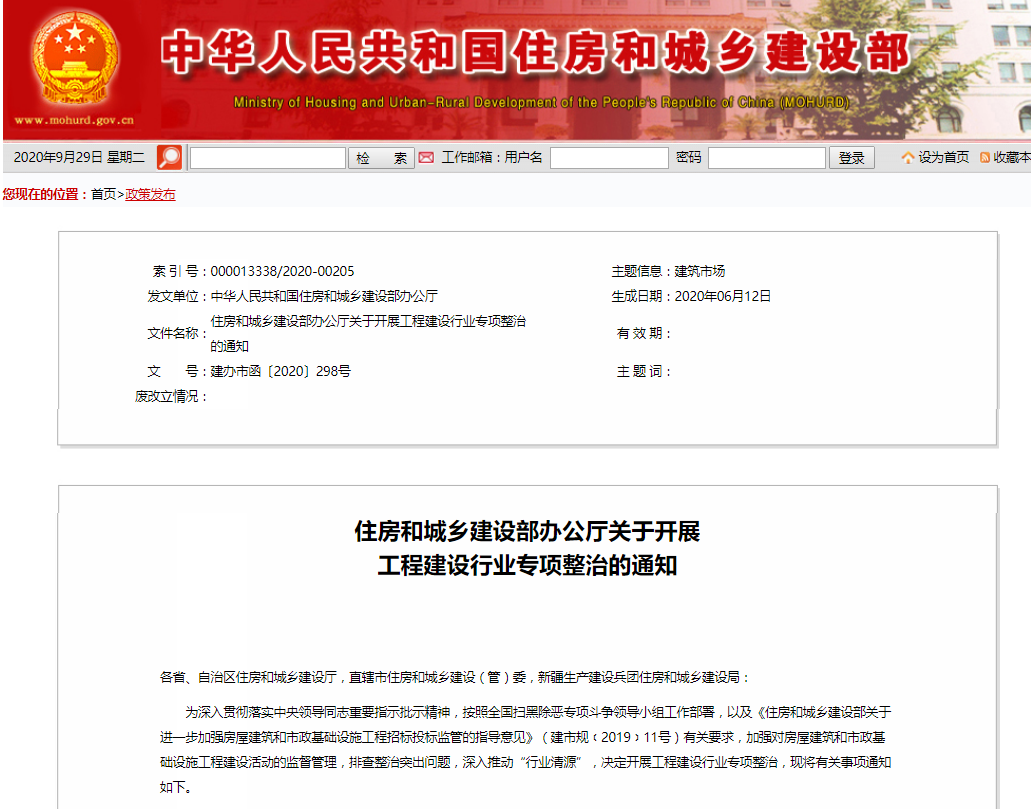Click the national emblem logo
This screenshot has height=809, width=1031.
74,58
